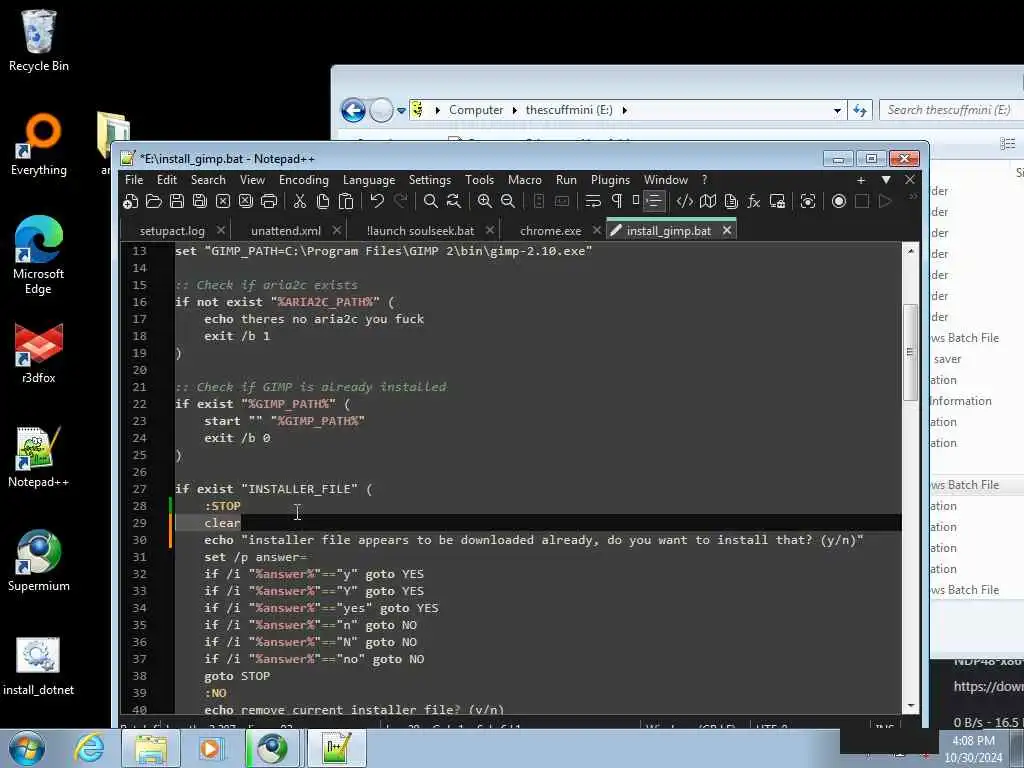Open the Edit menu

167,180
